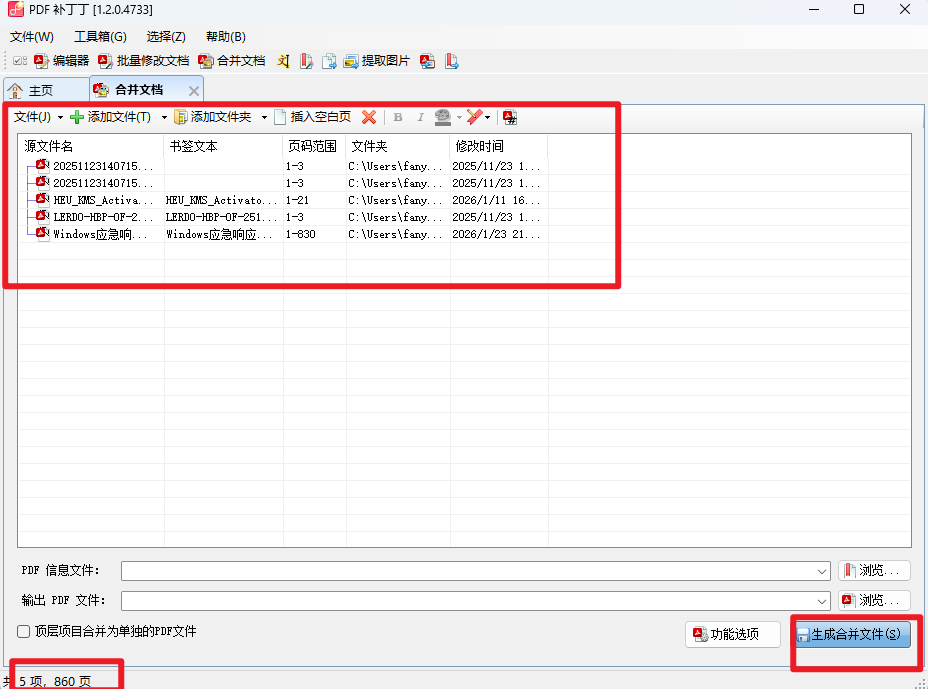Click the red X delete icon
This screenshot has width=928, height=689.
(369, 117)
